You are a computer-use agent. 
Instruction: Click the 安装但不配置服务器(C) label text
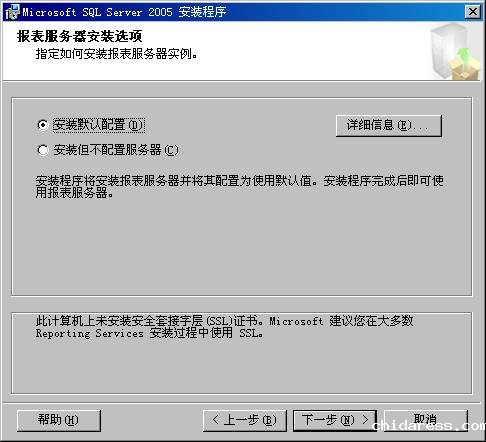(116, 150)
